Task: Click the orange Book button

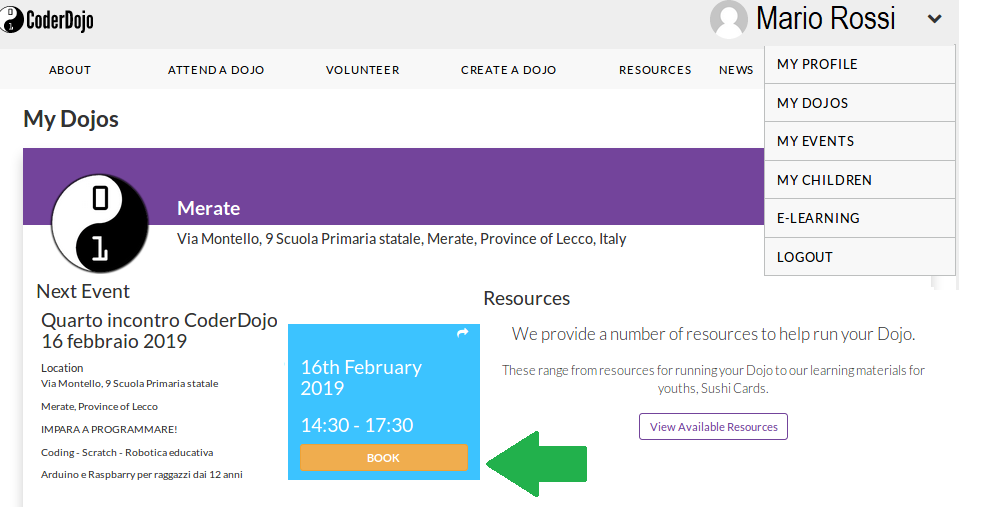Action: 384,458
